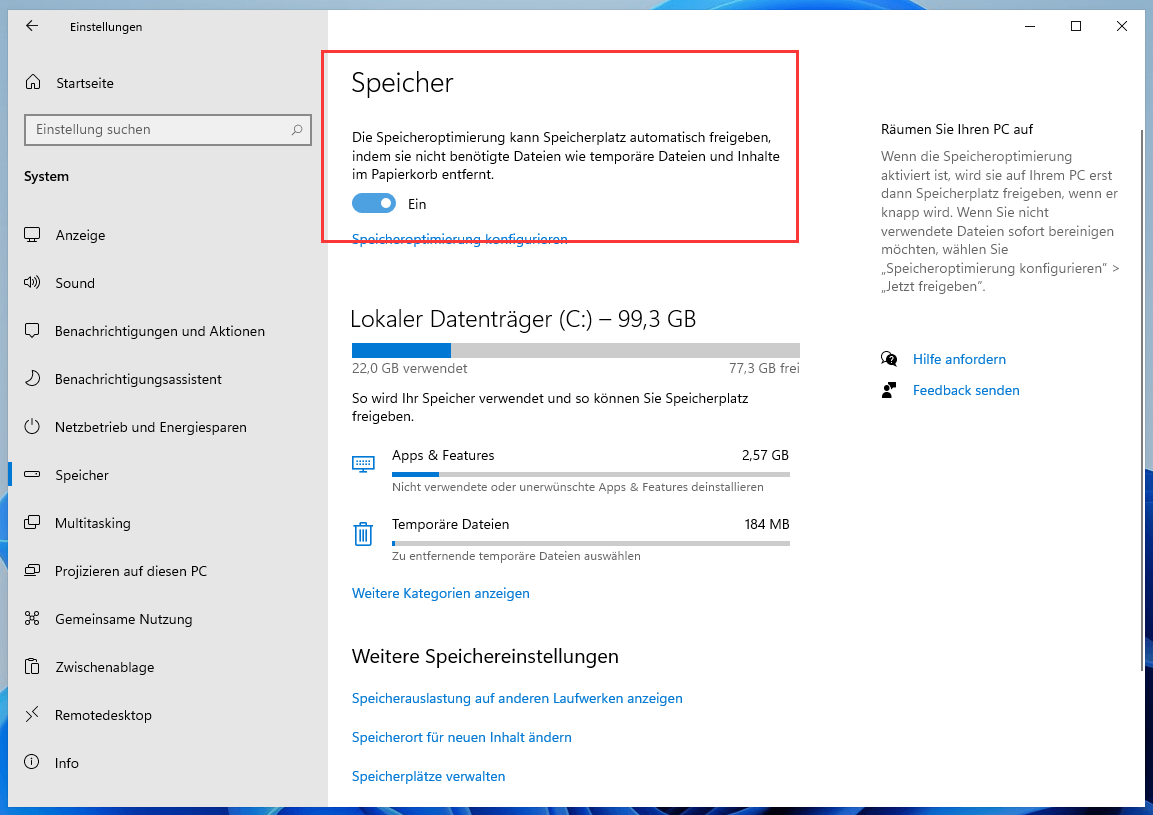
Task: Select Projizieren auf diesen PC
Action: (x=130, y=571)
